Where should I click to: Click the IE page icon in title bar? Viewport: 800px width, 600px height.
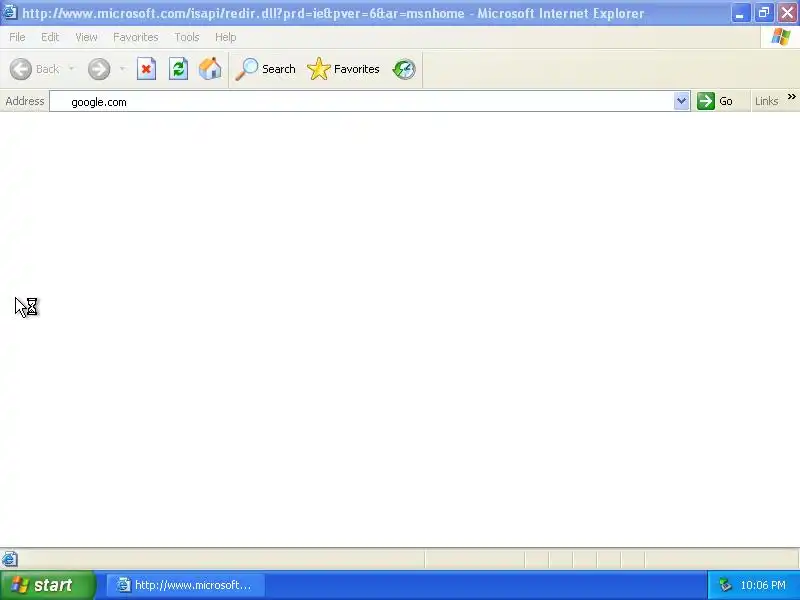point(10,11)
